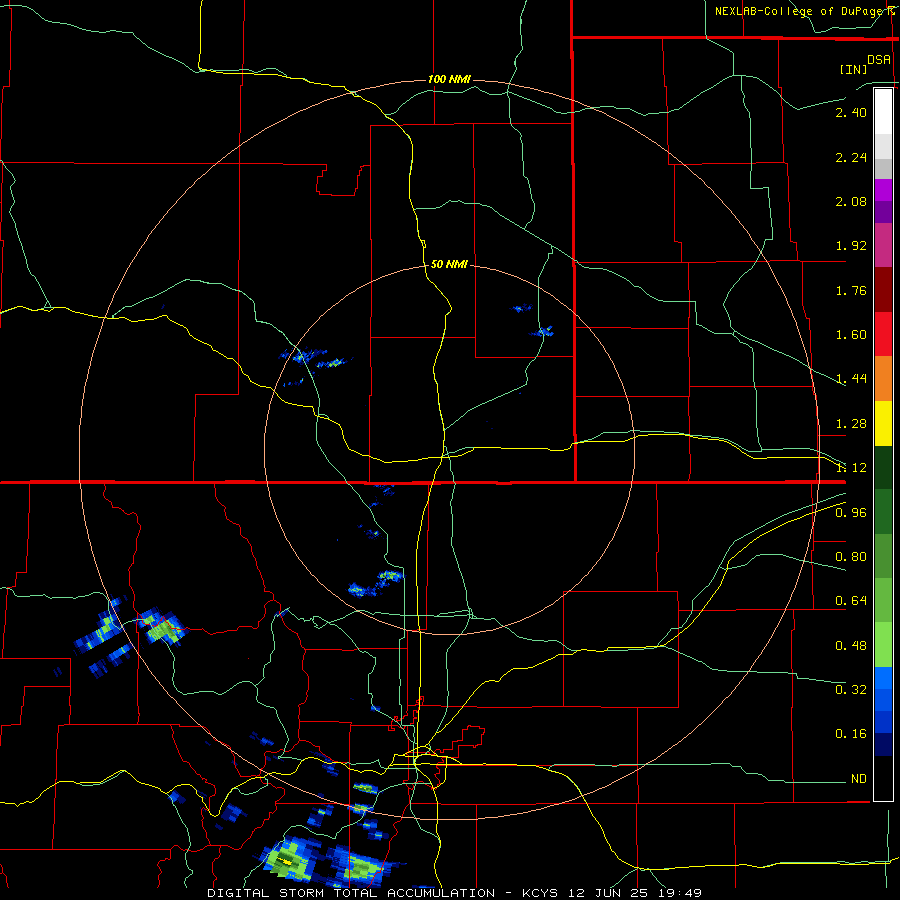Click the 2.40 legend value
Image resolution: width=900 pixels, height=900 pixels.
coord(851,112)
